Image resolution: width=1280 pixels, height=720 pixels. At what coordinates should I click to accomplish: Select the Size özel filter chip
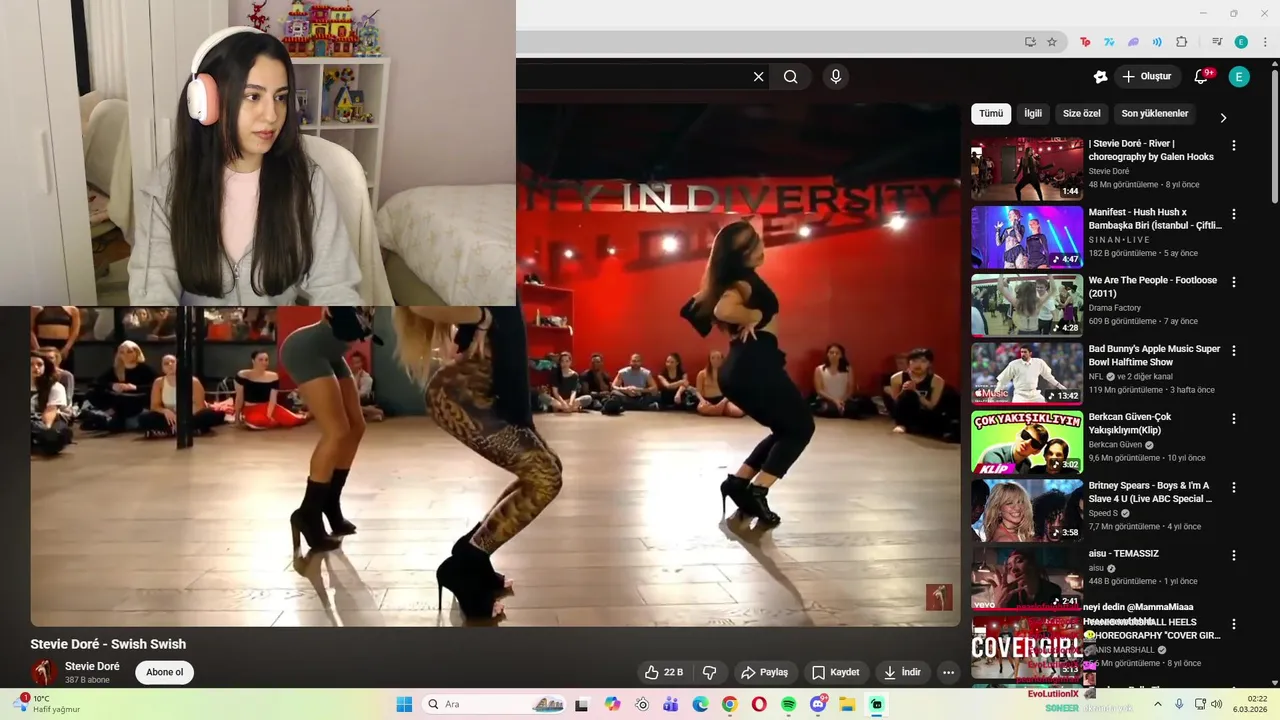pyautogui.click(x=1081, y=114)
